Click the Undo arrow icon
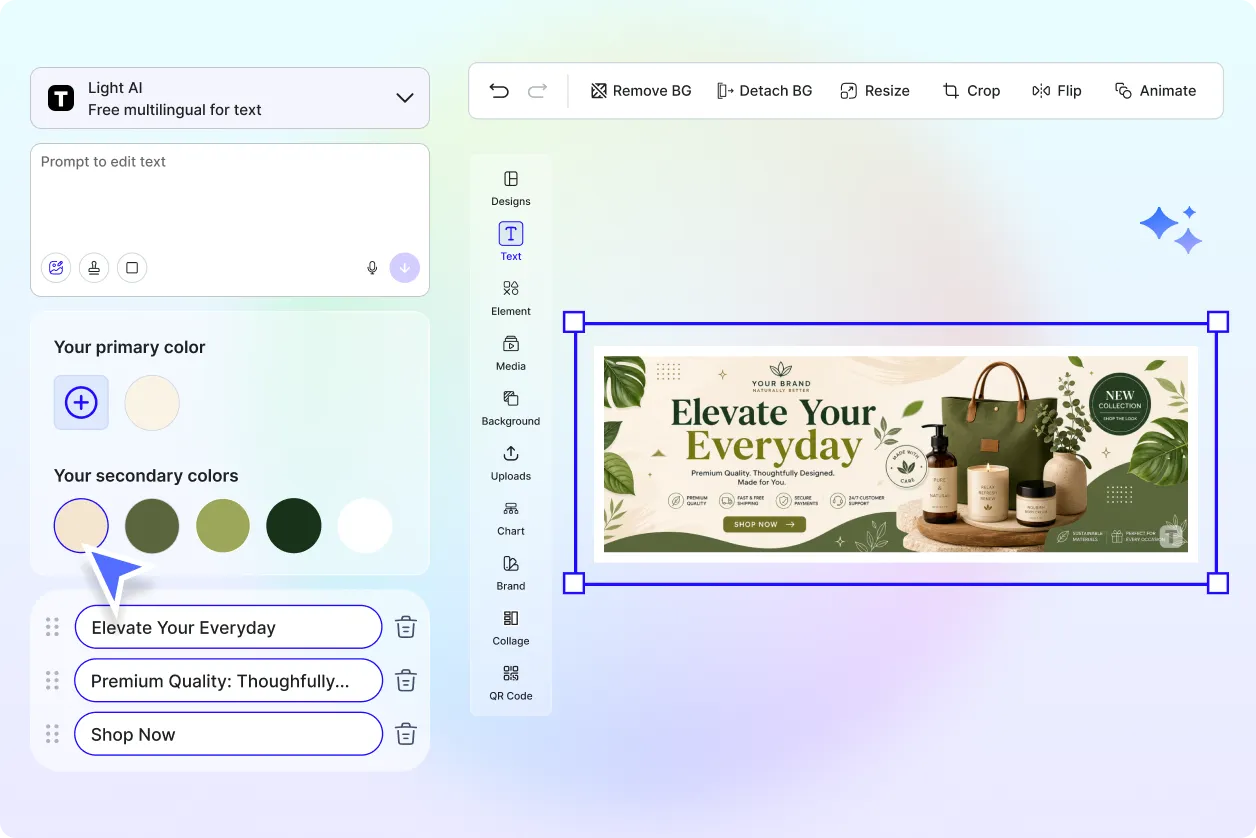This screenshot has width=1256, height=838. [x=499, y=91]
